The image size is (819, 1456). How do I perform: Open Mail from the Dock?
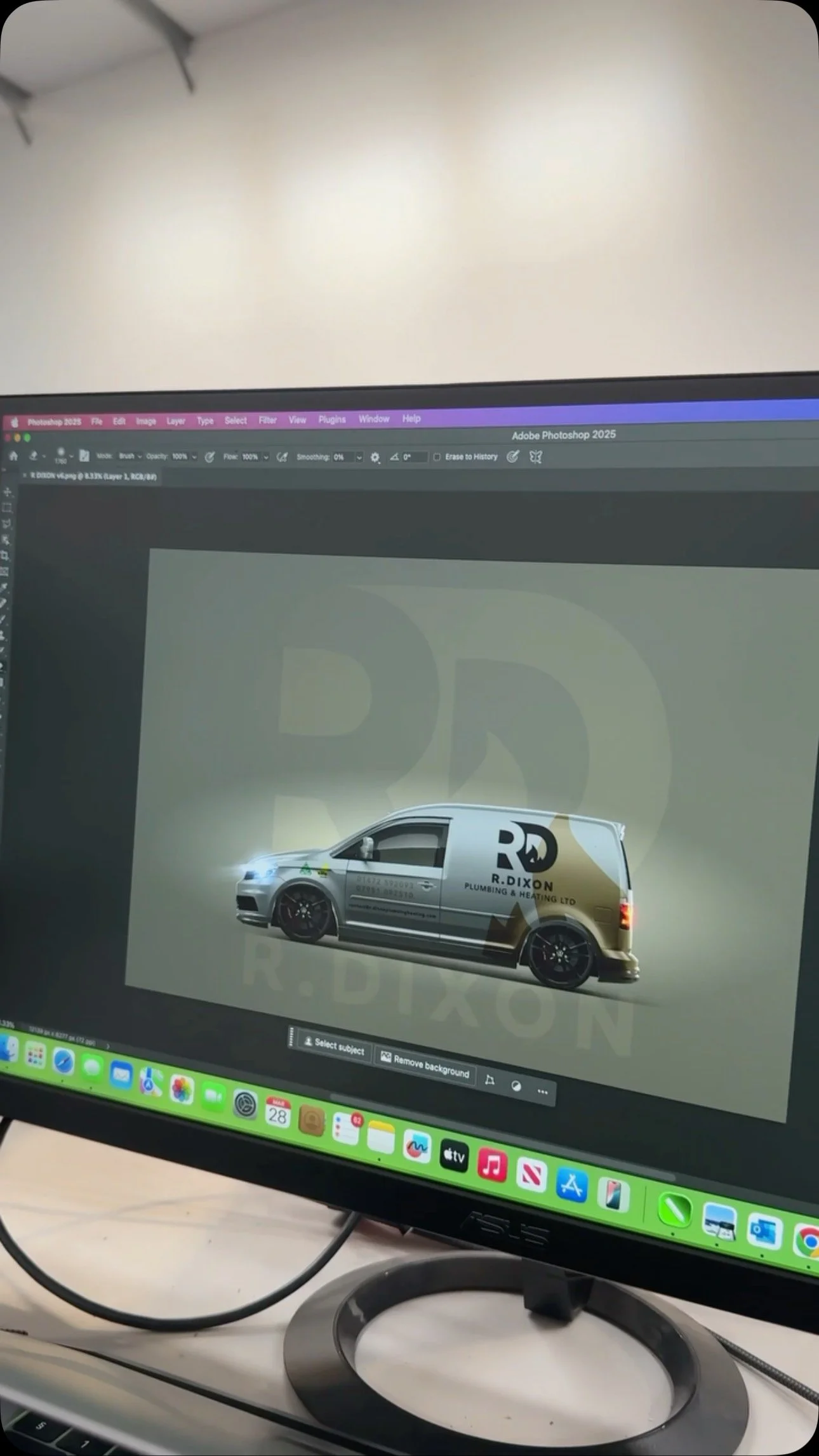click(x=121, y=1075)
